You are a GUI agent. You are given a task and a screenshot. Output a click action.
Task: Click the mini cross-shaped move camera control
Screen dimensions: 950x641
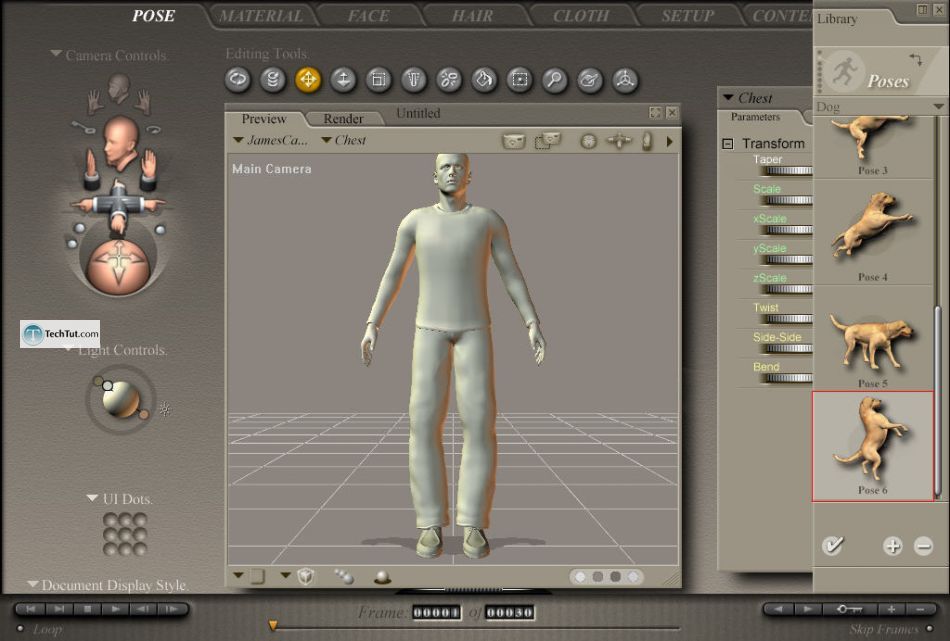[619, 142]
